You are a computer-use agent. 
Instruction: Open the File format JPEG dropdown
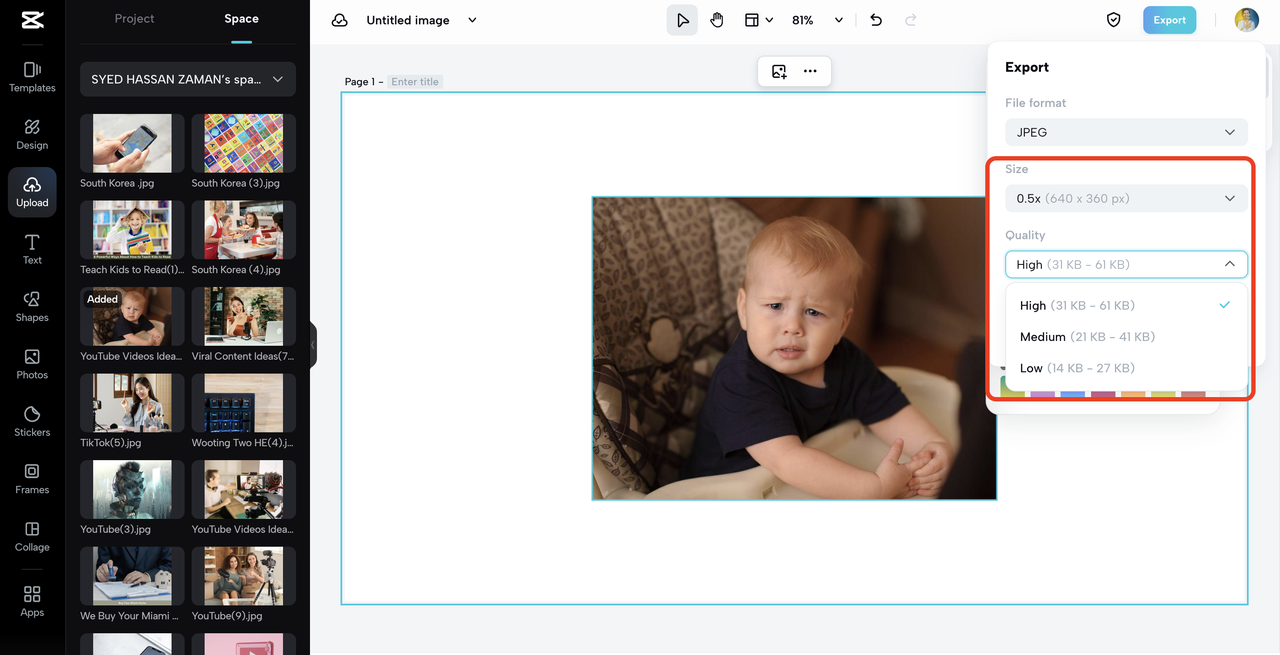click(x=1126, y=132)
